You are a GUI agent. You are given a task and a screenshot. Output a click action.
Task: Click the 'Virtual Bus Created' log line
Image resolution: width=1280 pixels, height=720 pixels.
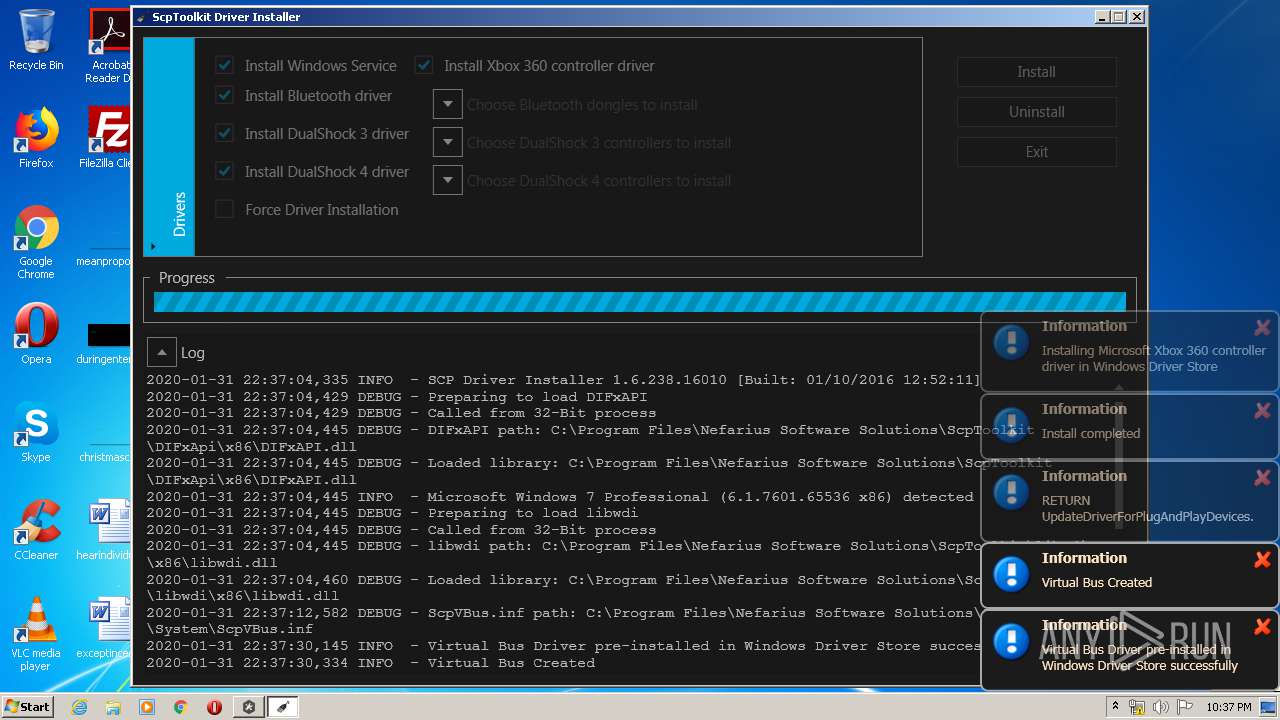point(371,663)
